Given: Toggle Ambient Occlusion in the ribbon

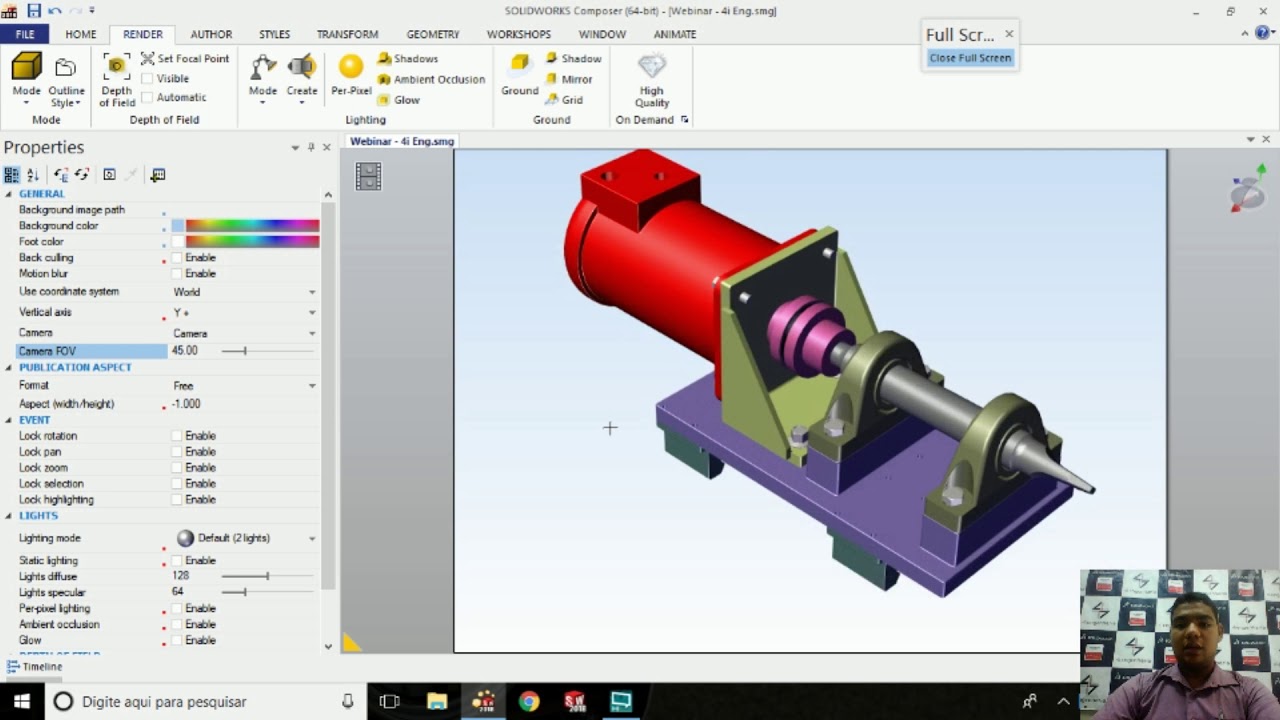Looking at the screenshot, I should (431, 79).
